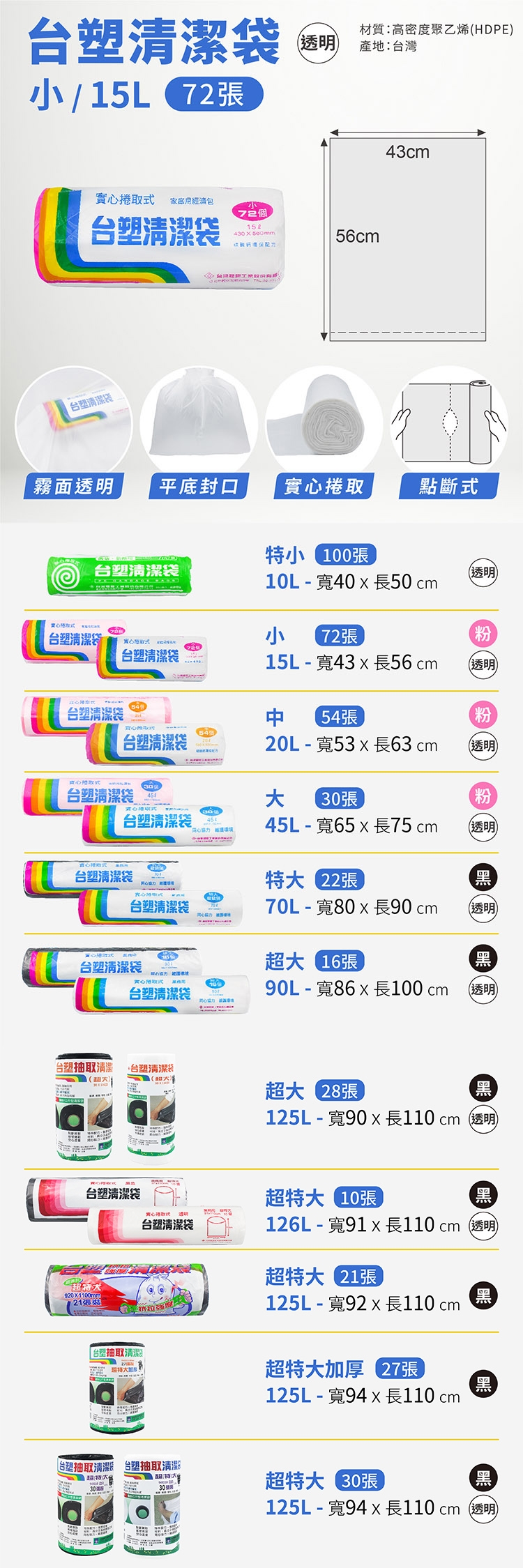Click the 透明 circle in the 10L row
The width and height of the screenshot is (523, 1568).
[483, 572]
